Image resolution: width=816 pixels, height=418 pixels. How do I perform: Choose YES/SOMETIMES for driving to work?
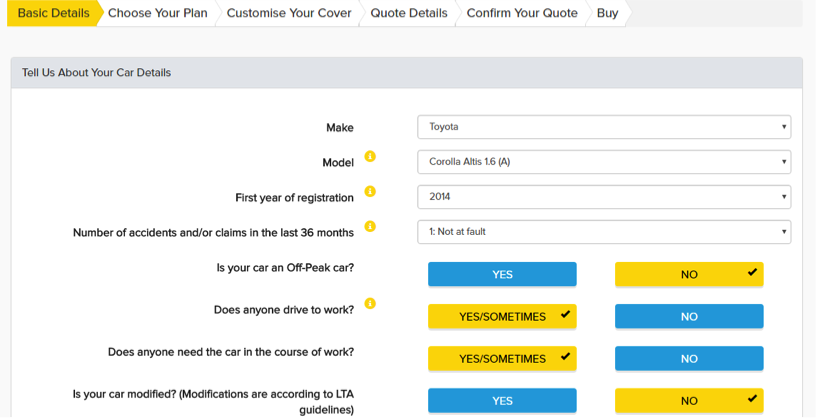(502, 317)
